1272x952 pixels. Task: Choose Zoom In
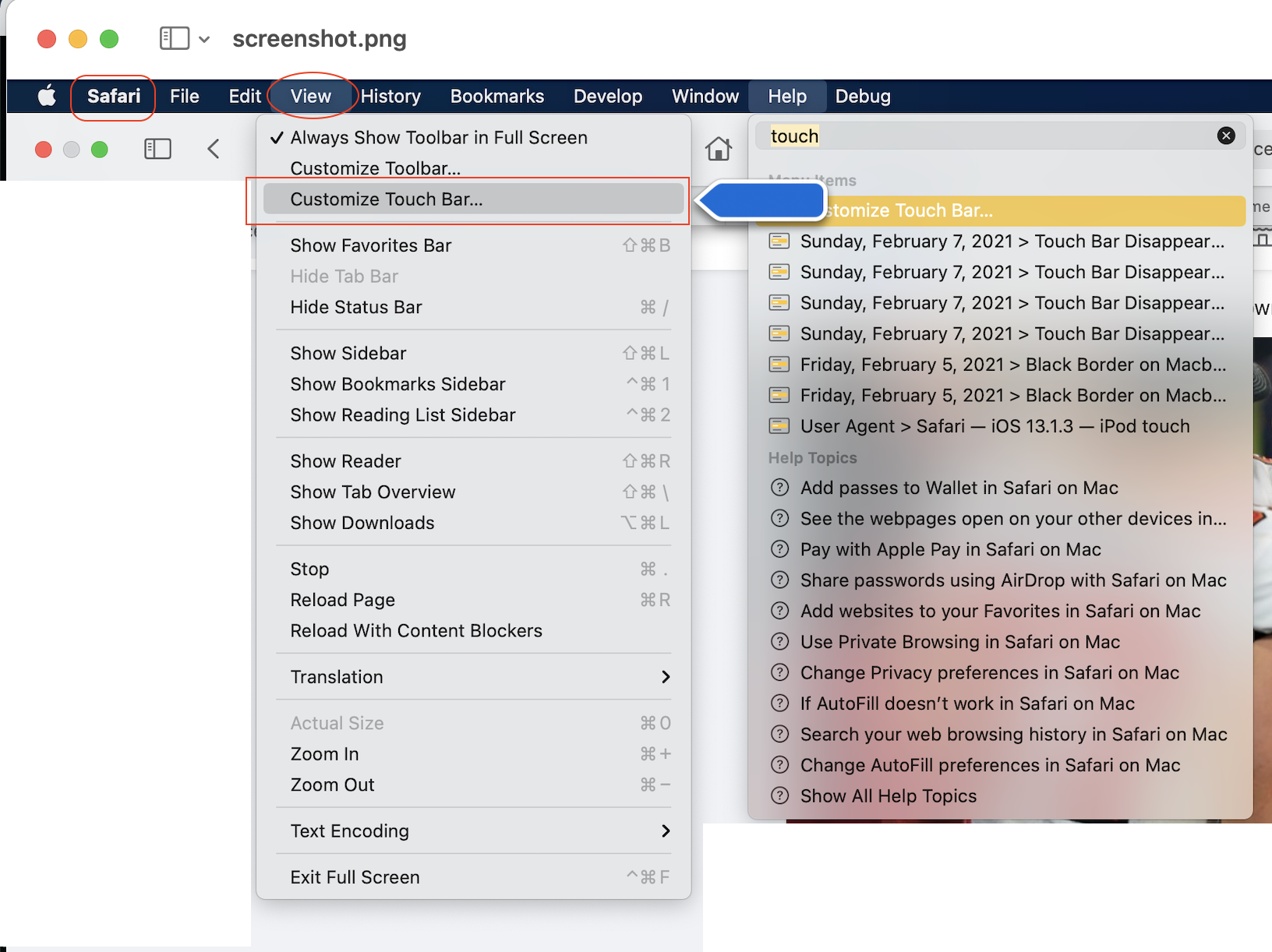(x=473, y=754)
